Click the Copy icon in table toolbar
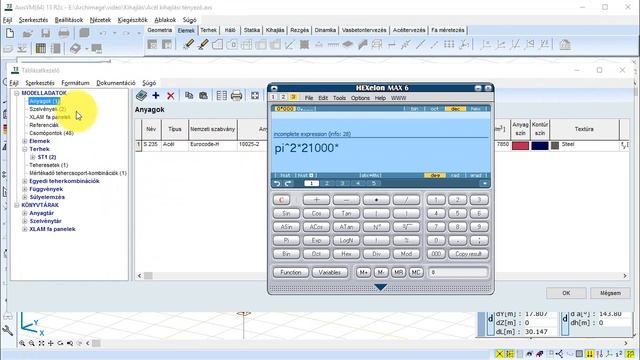The width and height of the screenshot is (640, 360). tap(189, 96)
